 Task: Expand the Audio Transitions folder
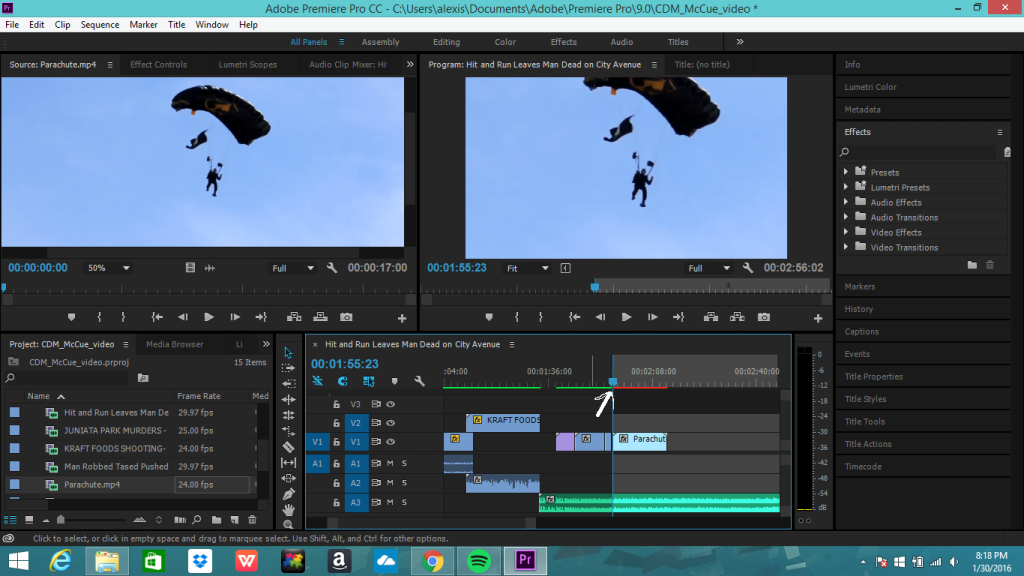coord(846,217)
